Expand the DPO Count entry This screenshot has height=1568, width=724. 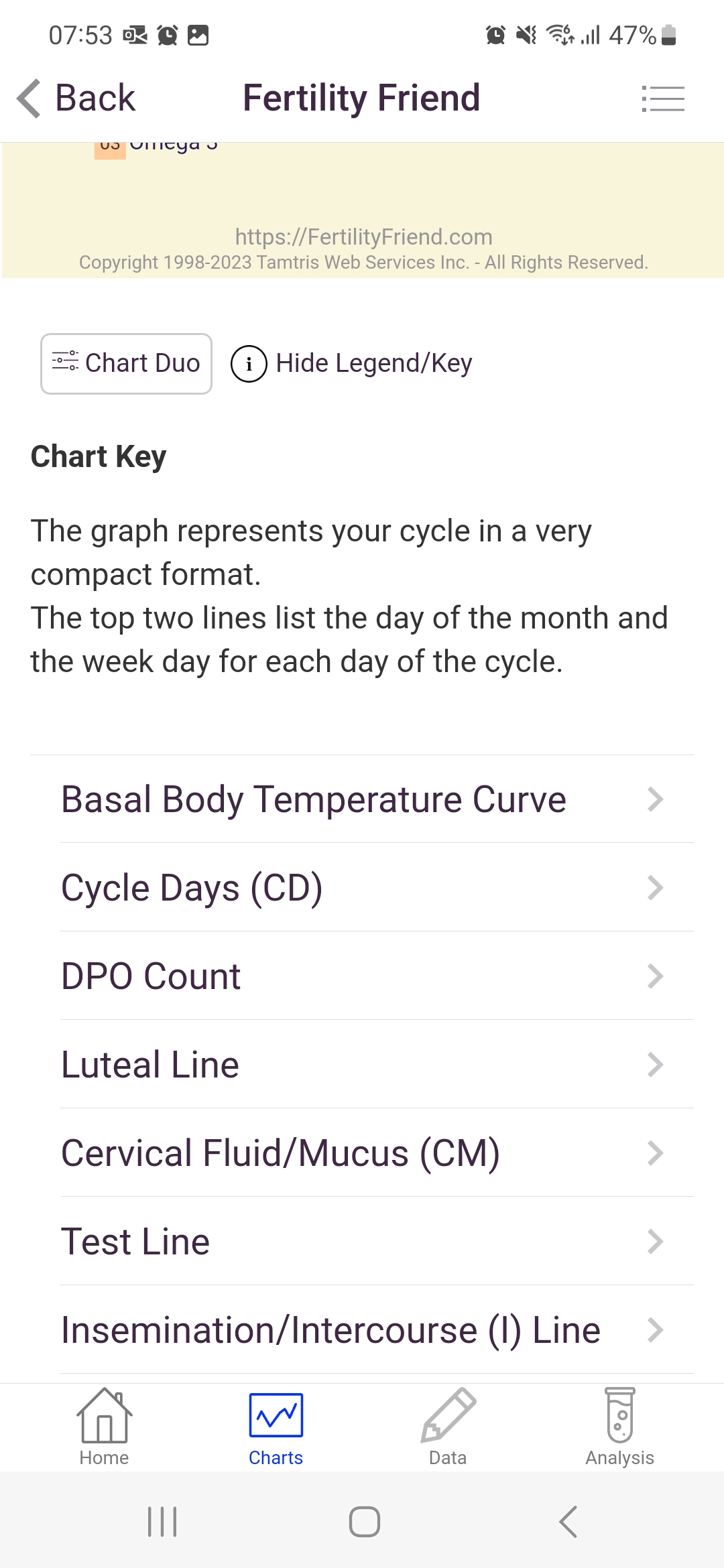click(362, 976)
